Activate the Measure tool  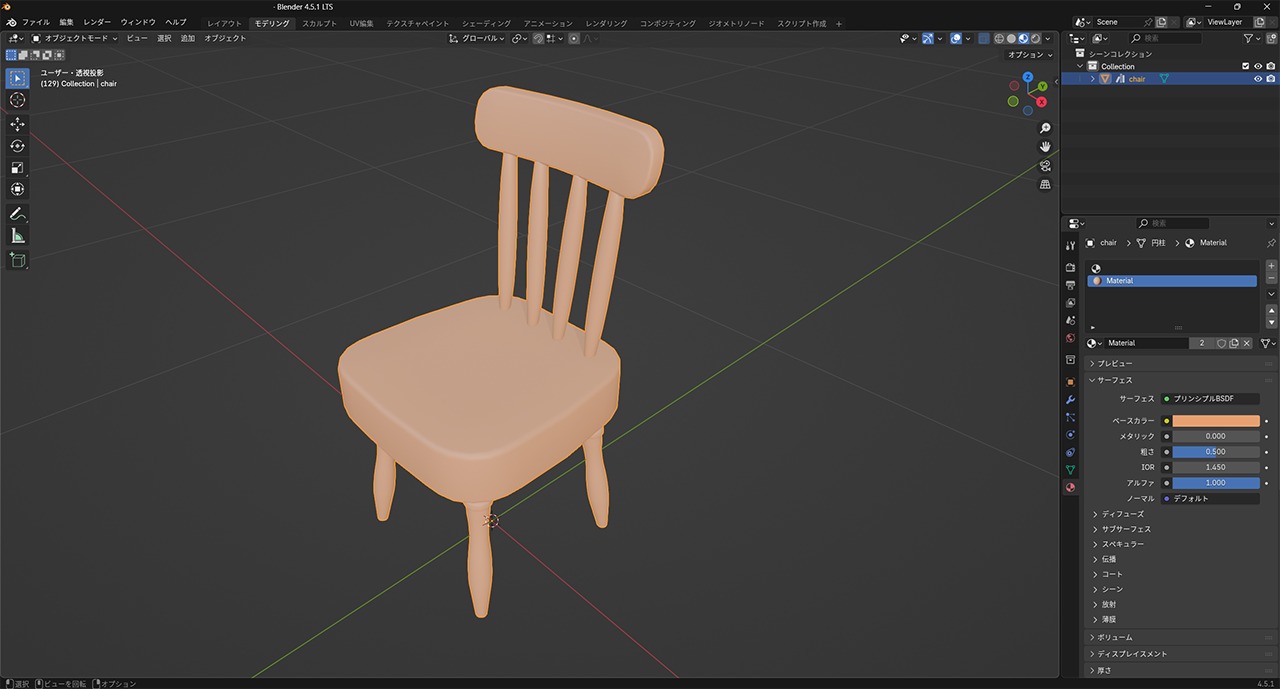click(x=17, y=236)
